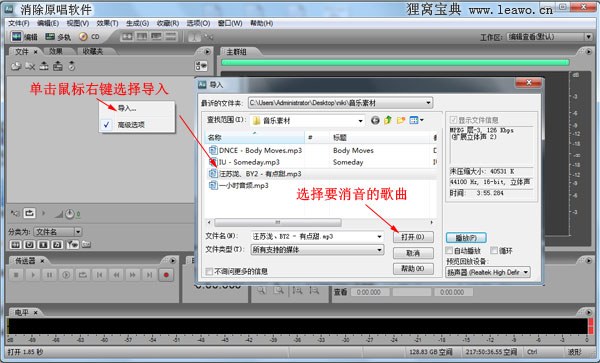Sort file list by 标题 column
Viewport: 600px width, 363px height.
click(x=380, y=137)
